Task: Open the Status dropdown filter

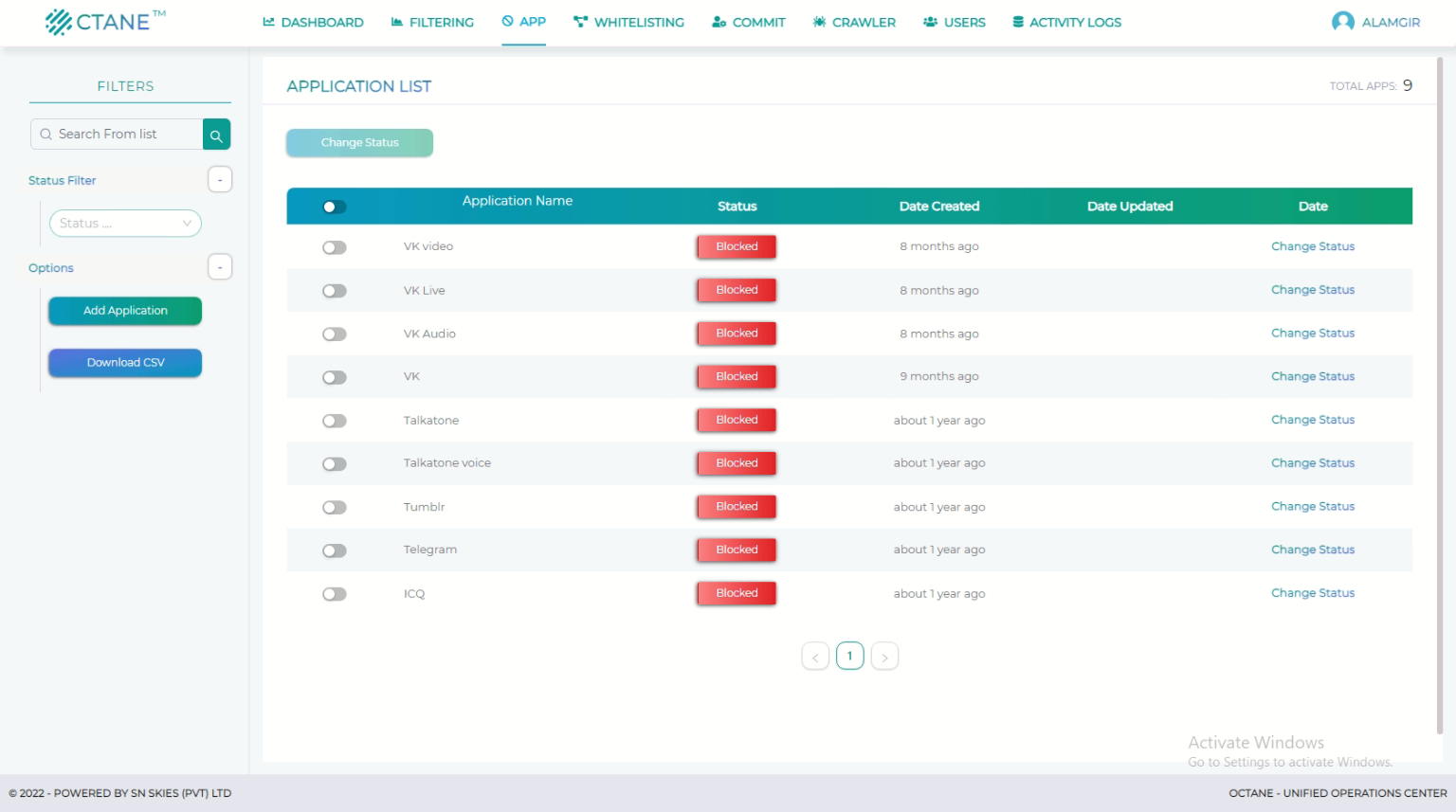Action: (x=125, y=224)
